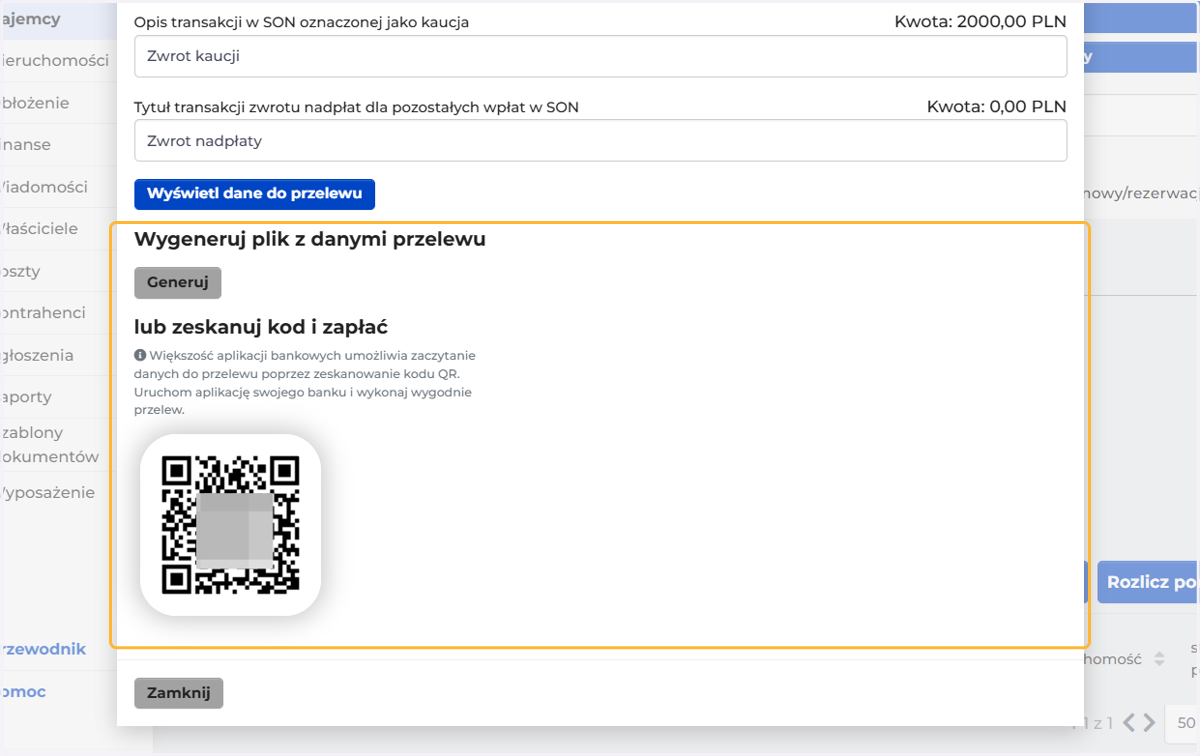Open Najemcy in the sidebar

32,19
